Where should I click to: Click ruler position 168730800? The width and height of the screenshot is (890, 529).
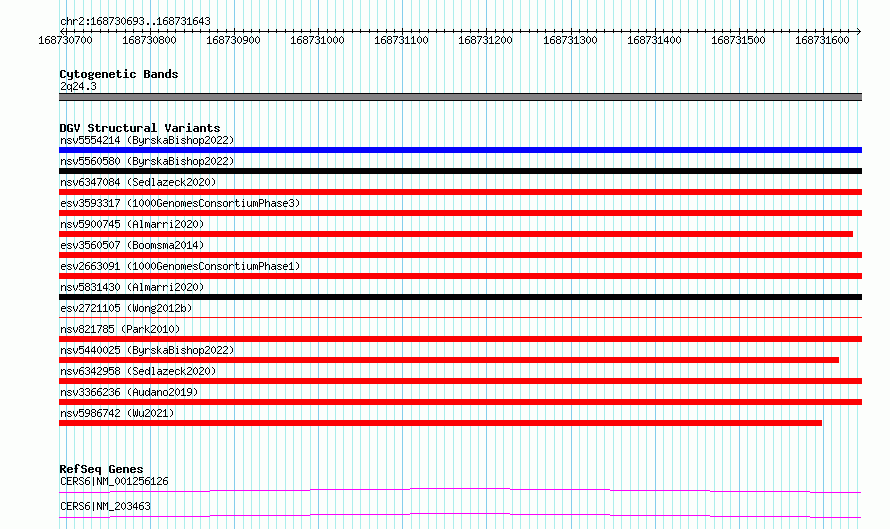tap(149, 40)
